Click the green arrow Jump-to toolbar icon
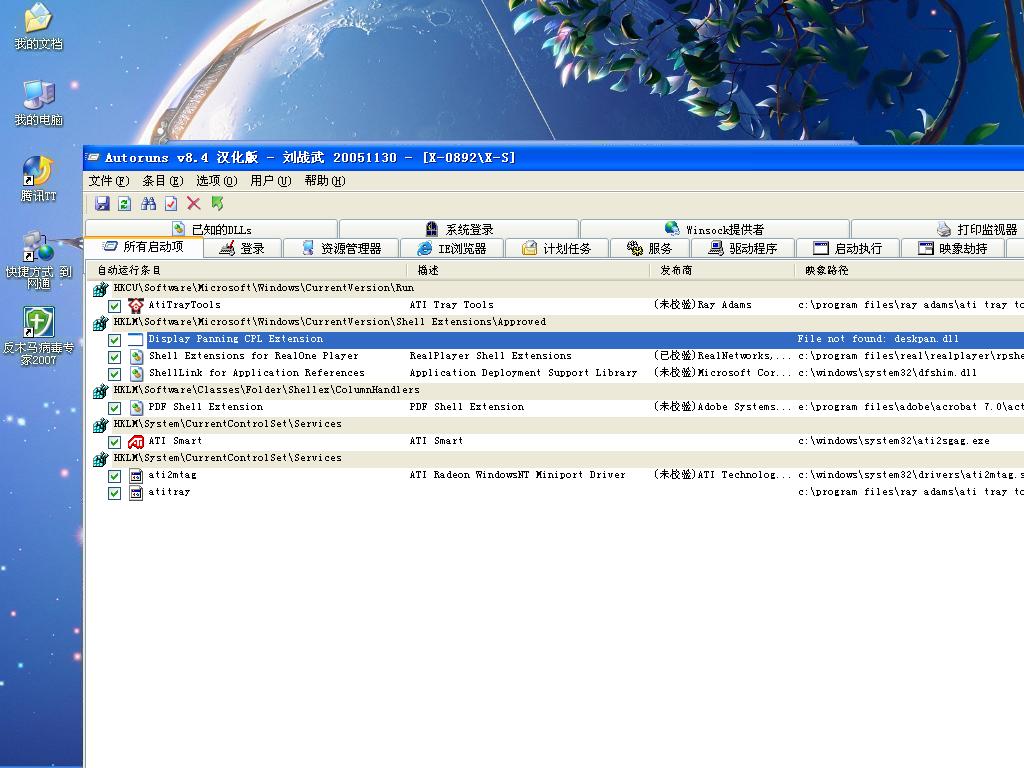1024x768 pixels. click(x=217, y=204)
